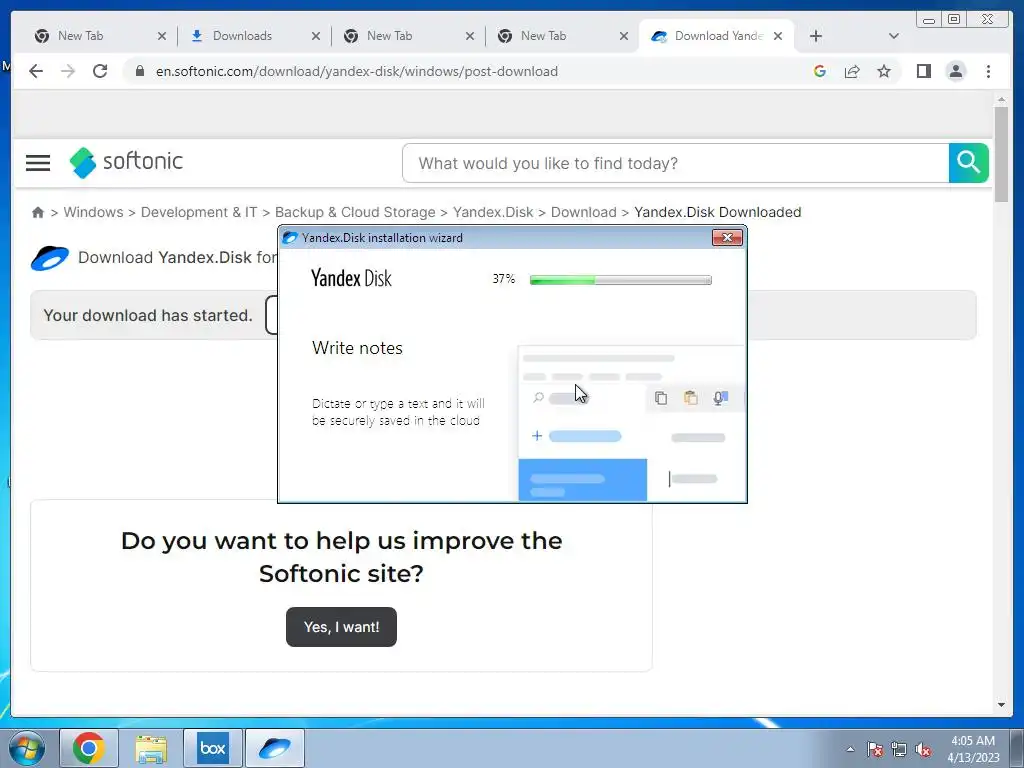Open the Chrome profile avatar
This screenshot has width=1024, height=768.
(x=955, y=71)
